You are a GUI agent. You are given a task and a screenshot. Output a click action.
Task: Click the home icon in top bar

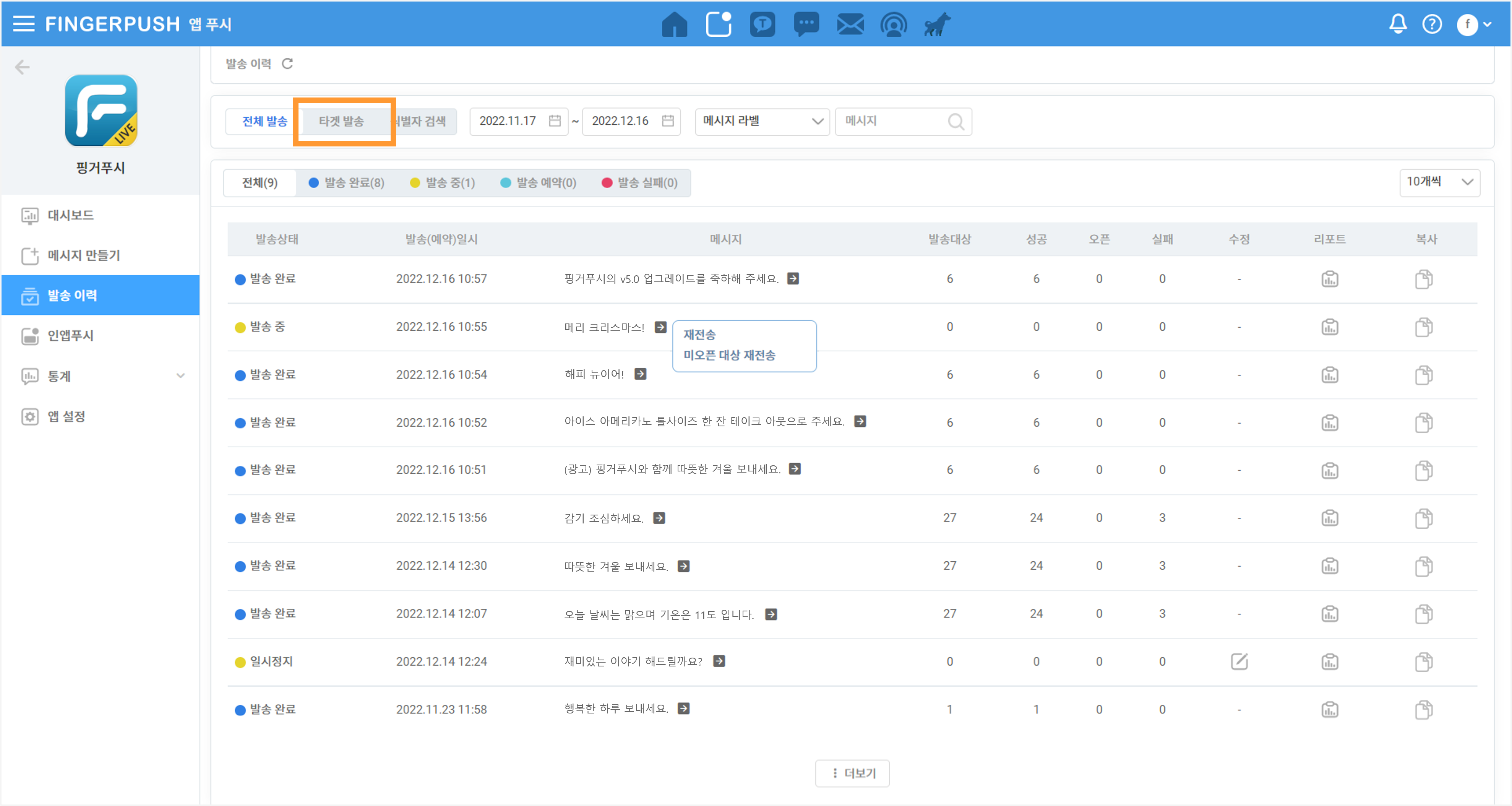[x=674, y=24]
